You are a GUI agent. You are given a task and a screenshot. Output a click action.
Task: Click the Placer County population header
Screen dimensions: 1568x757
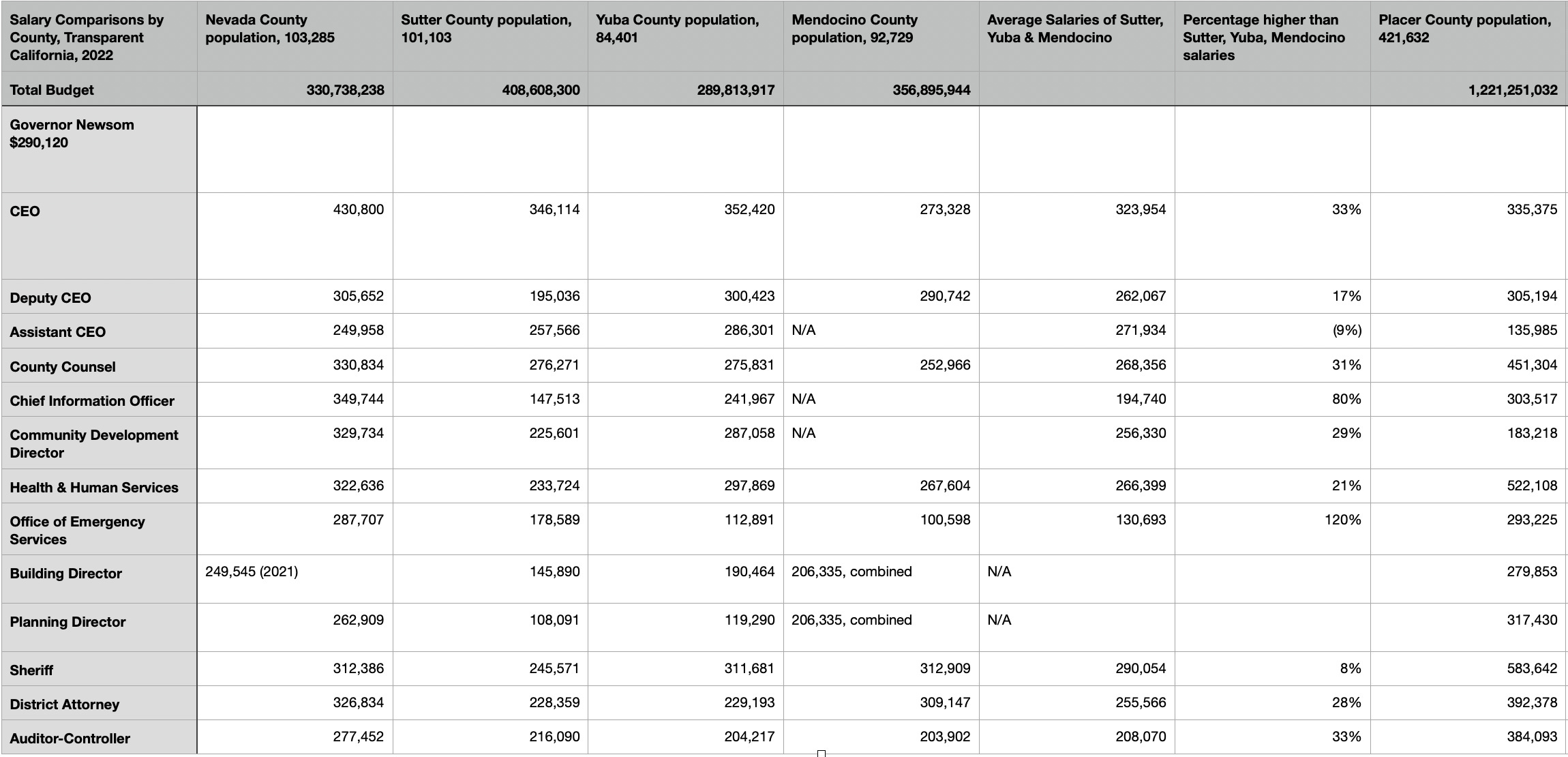coord(1465,29)
